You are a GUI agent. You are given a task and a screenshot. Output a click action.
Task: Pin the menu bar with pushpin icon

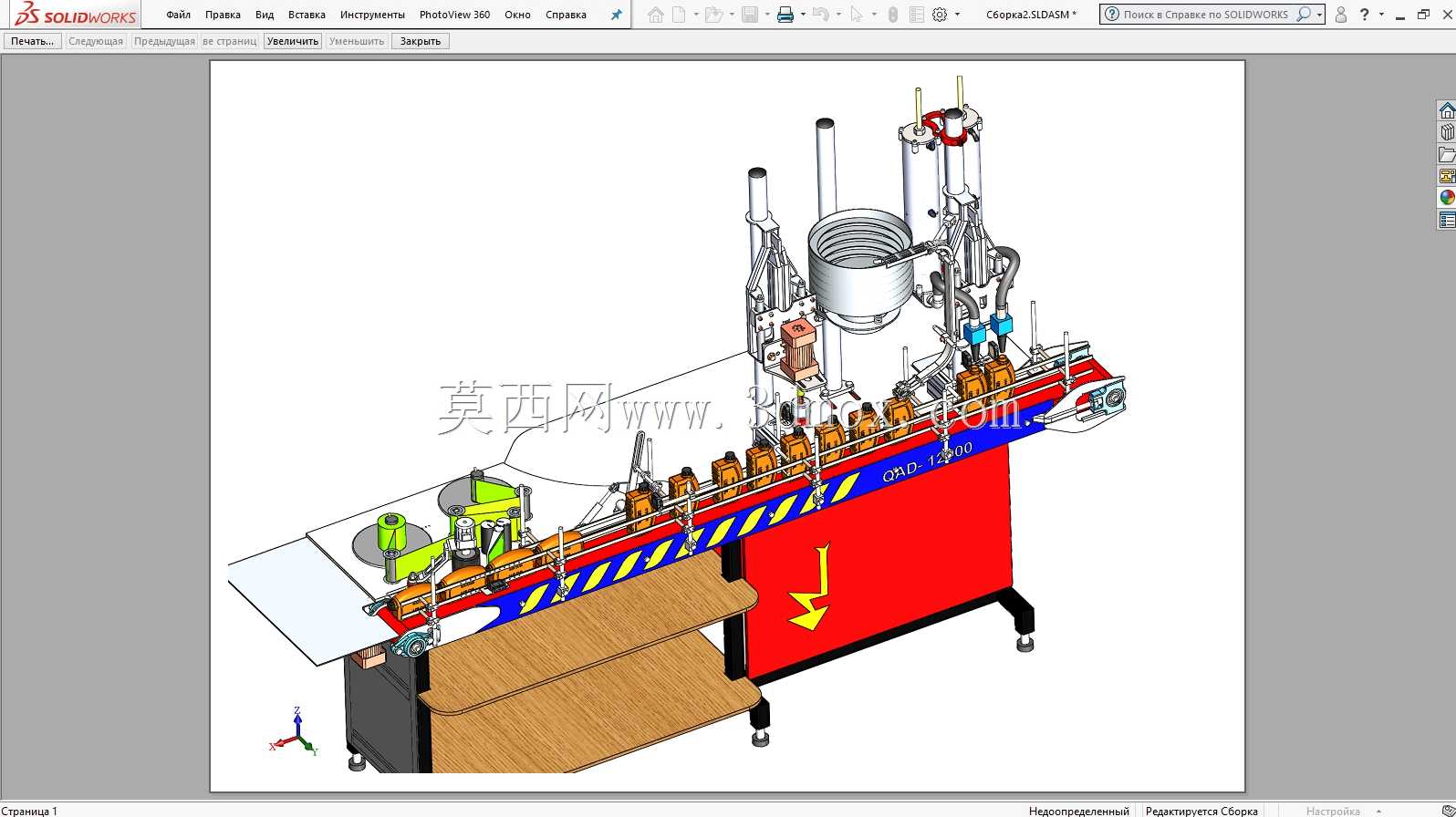click(617, 15)
